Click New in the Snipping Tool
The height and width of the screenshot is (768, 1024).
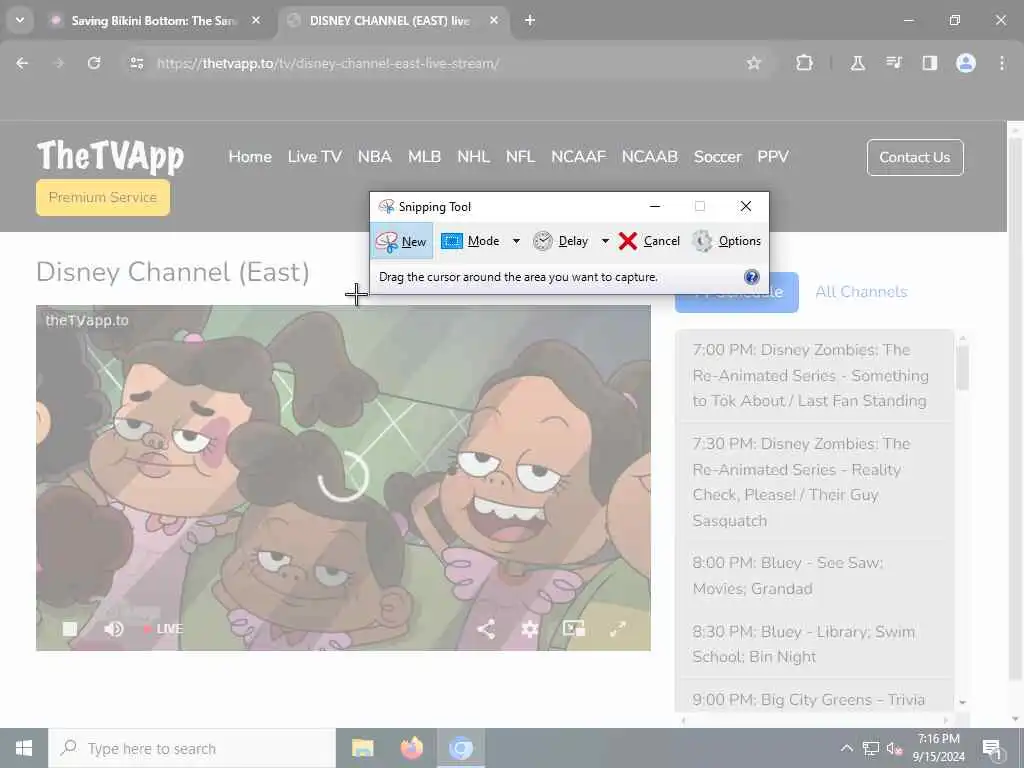click(x=402, y=241)
